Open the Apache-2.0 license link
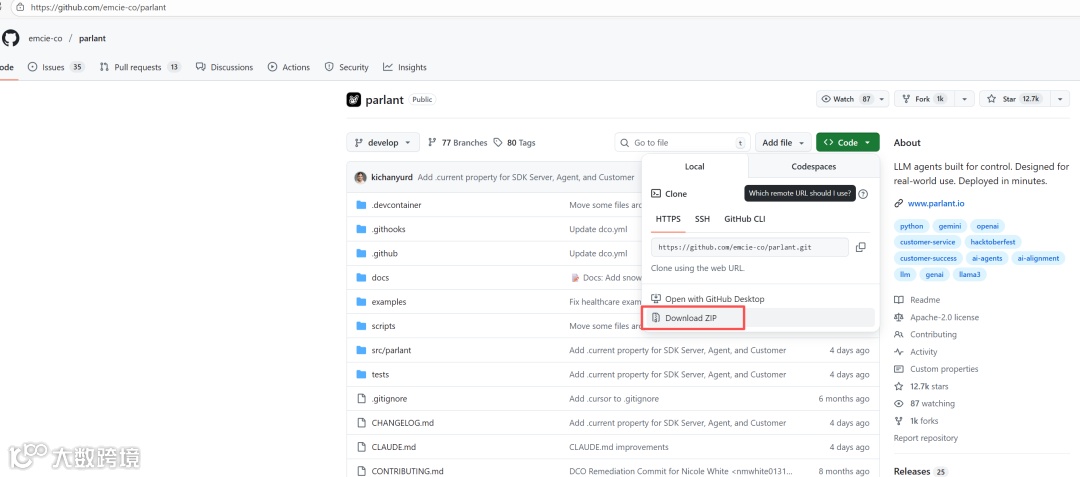This screenshot has height=477, width=1080. [944, 317]
